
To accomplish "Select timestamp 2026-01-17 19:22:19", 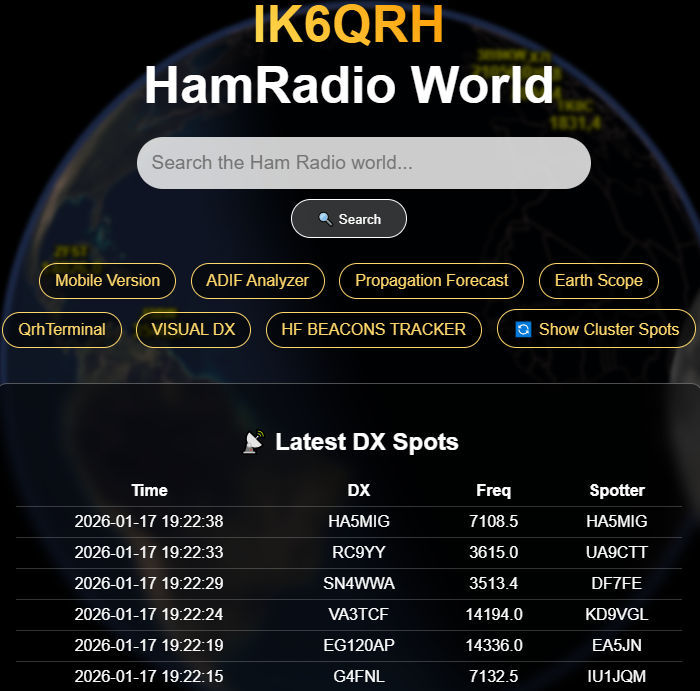I will click(x=149, y=645).
